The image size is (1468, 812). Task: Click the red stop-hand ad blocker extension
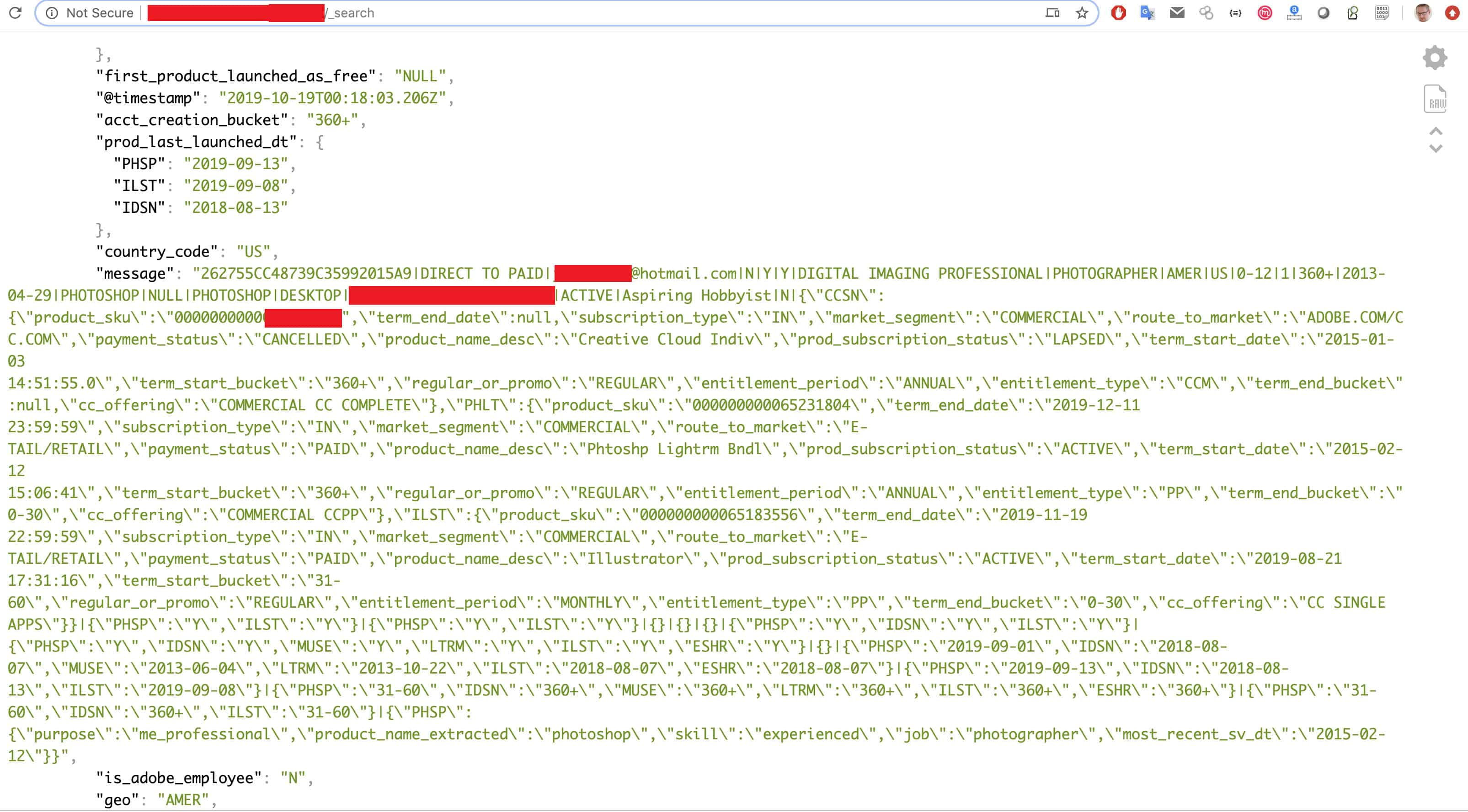(x=1118, y=12)
